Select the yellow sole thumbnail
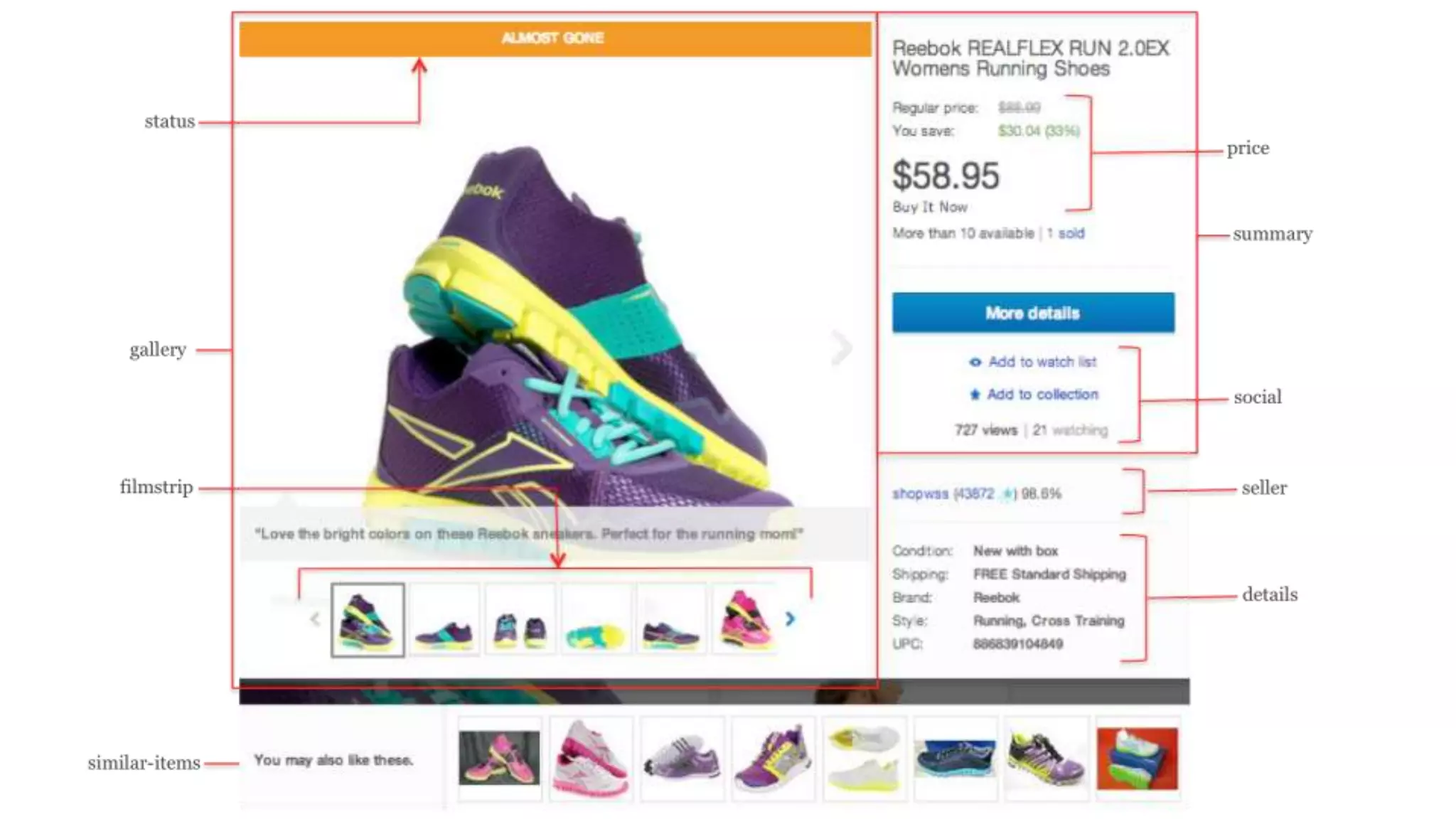This screenshot has height=819, width=1456. [596, 619]
